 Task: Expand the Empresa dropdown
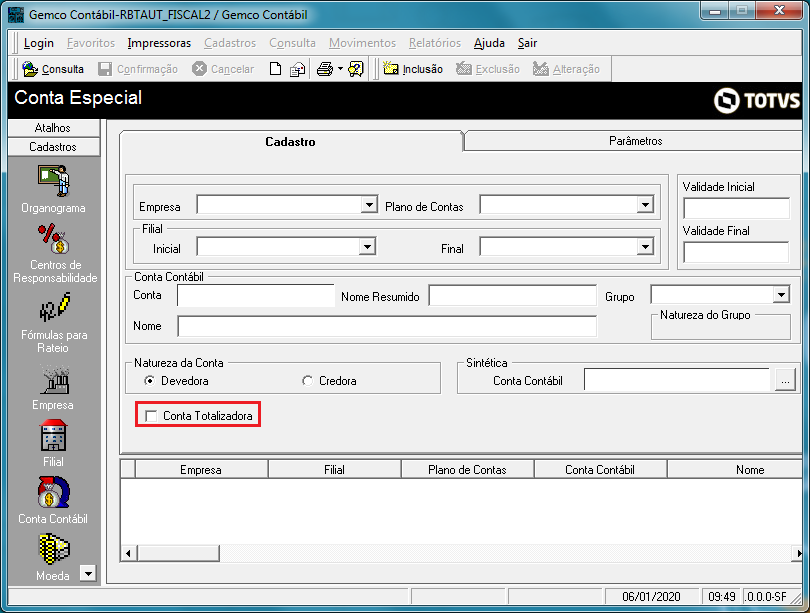369,205
